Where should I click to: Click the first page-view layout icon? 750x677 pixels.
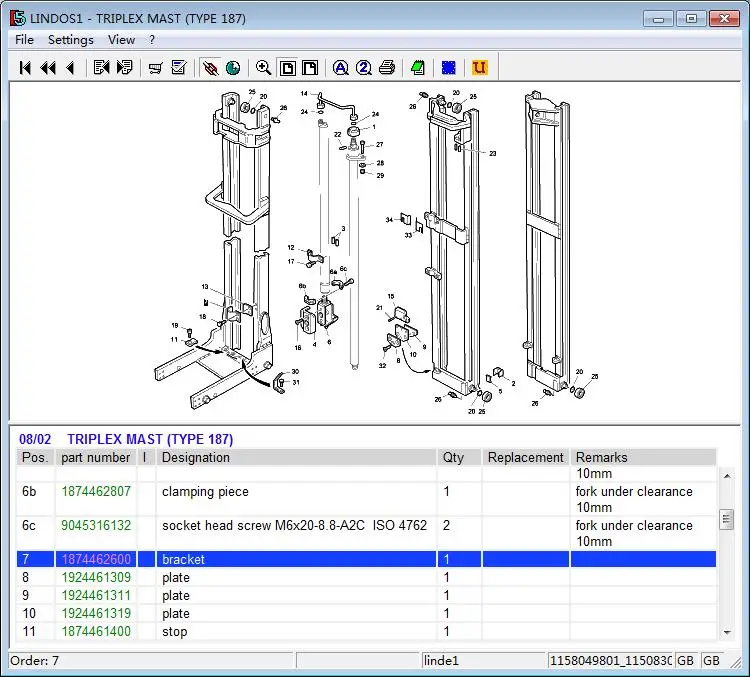tap(287, 67)
